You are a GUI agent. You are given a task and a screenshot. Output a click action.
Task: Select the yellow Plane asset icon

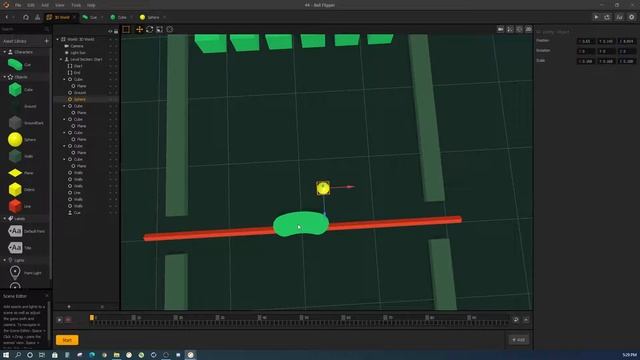point(15,173)
